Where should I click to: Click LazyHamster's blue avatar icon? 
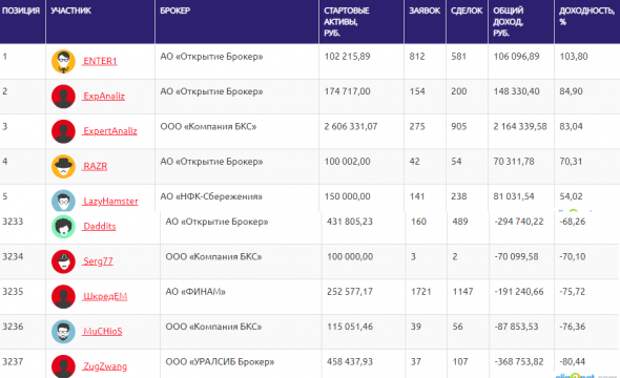point(63,200)
